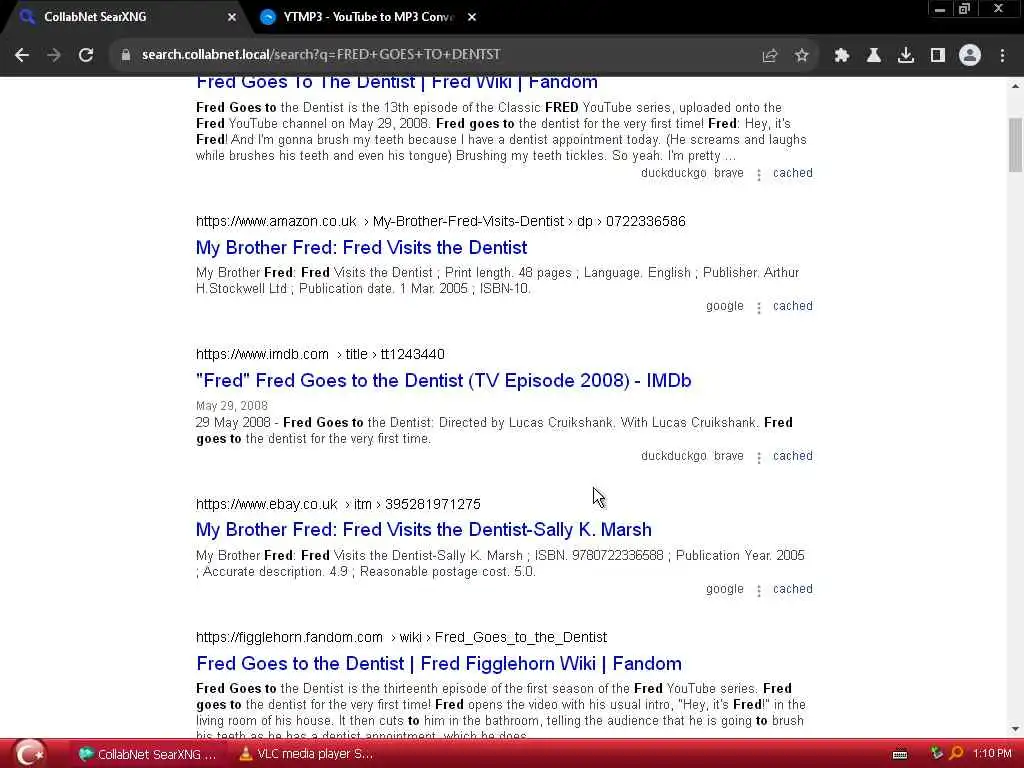Open My Brother Fred Sally K. Marsh eBay result
Screen dimensions: 1024x768
(x=424, y=529)
